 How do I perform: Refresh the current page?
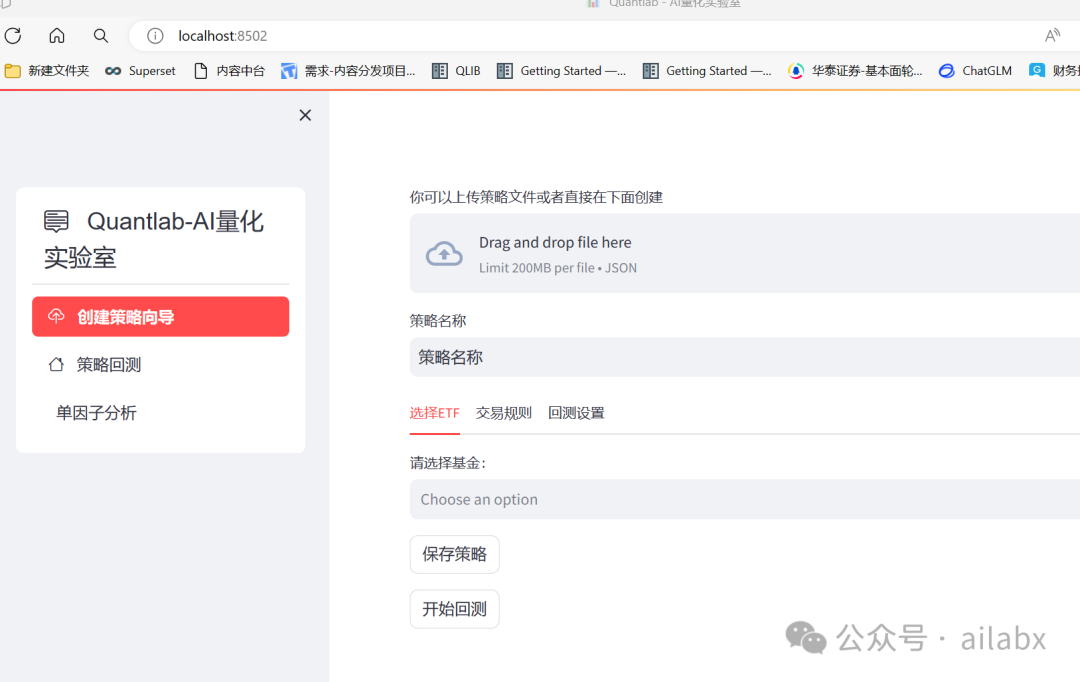tap(13, 35)
